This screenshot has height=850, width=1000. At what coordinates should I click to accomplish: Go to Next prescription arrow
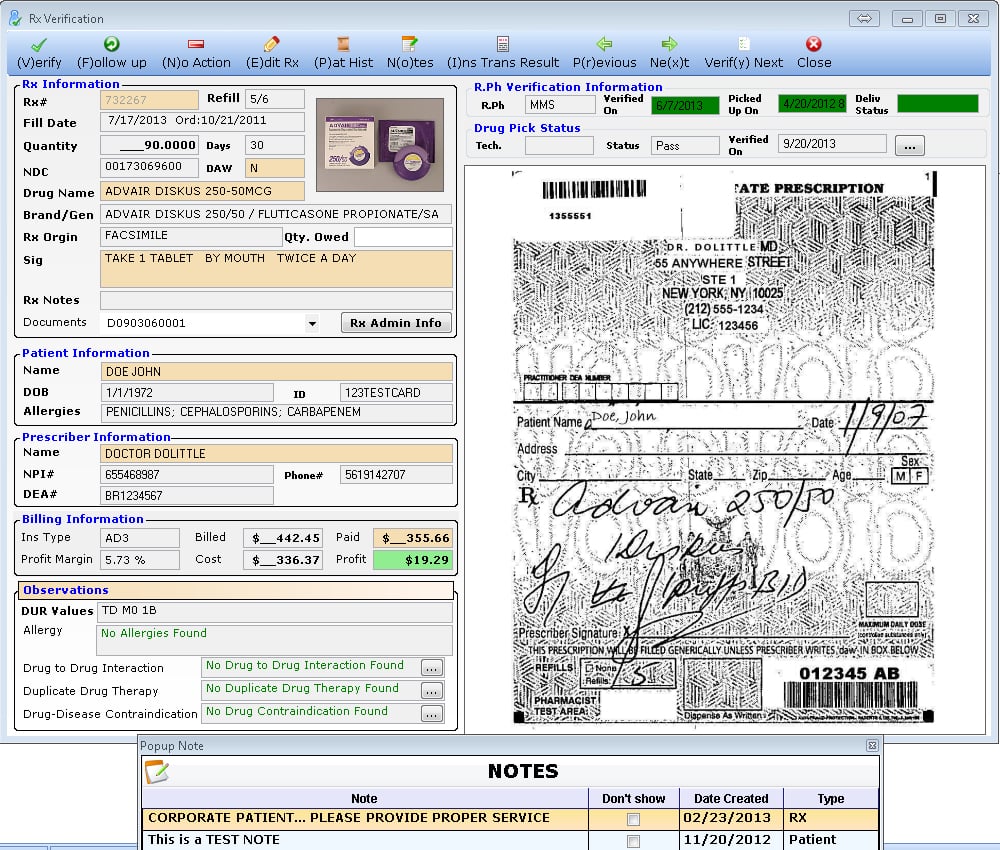pos(669,45)
